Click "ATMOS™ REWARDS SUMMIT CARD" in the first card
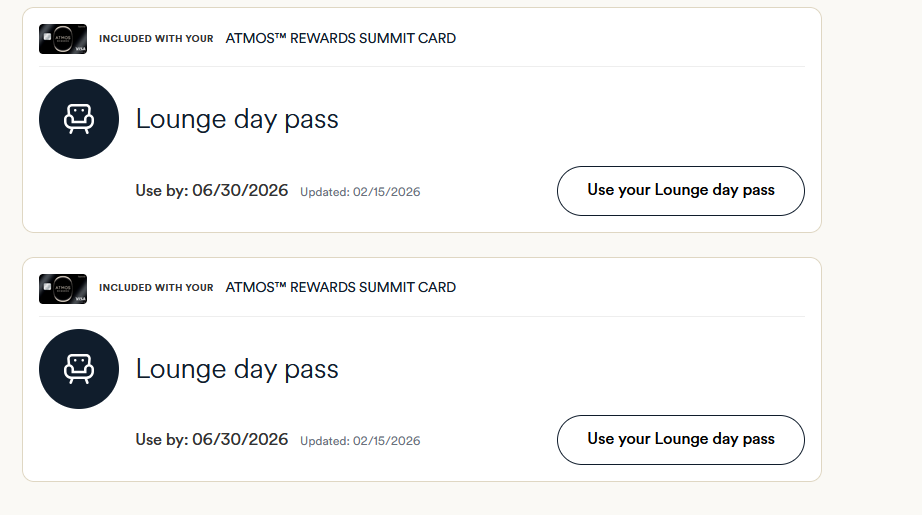Screen dimensions: 922x515 341,39
